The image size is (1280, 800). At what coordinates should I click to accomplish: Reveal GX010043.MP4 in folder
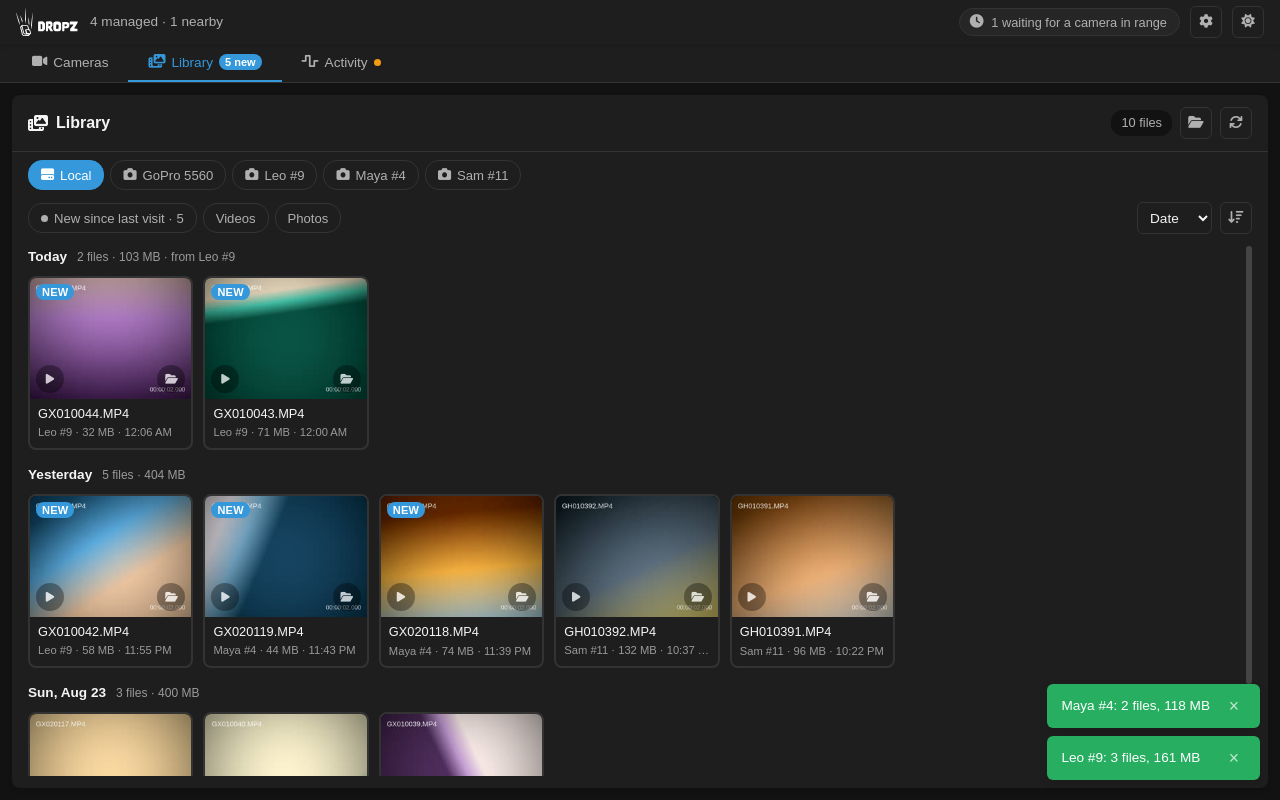click(347, 379)
